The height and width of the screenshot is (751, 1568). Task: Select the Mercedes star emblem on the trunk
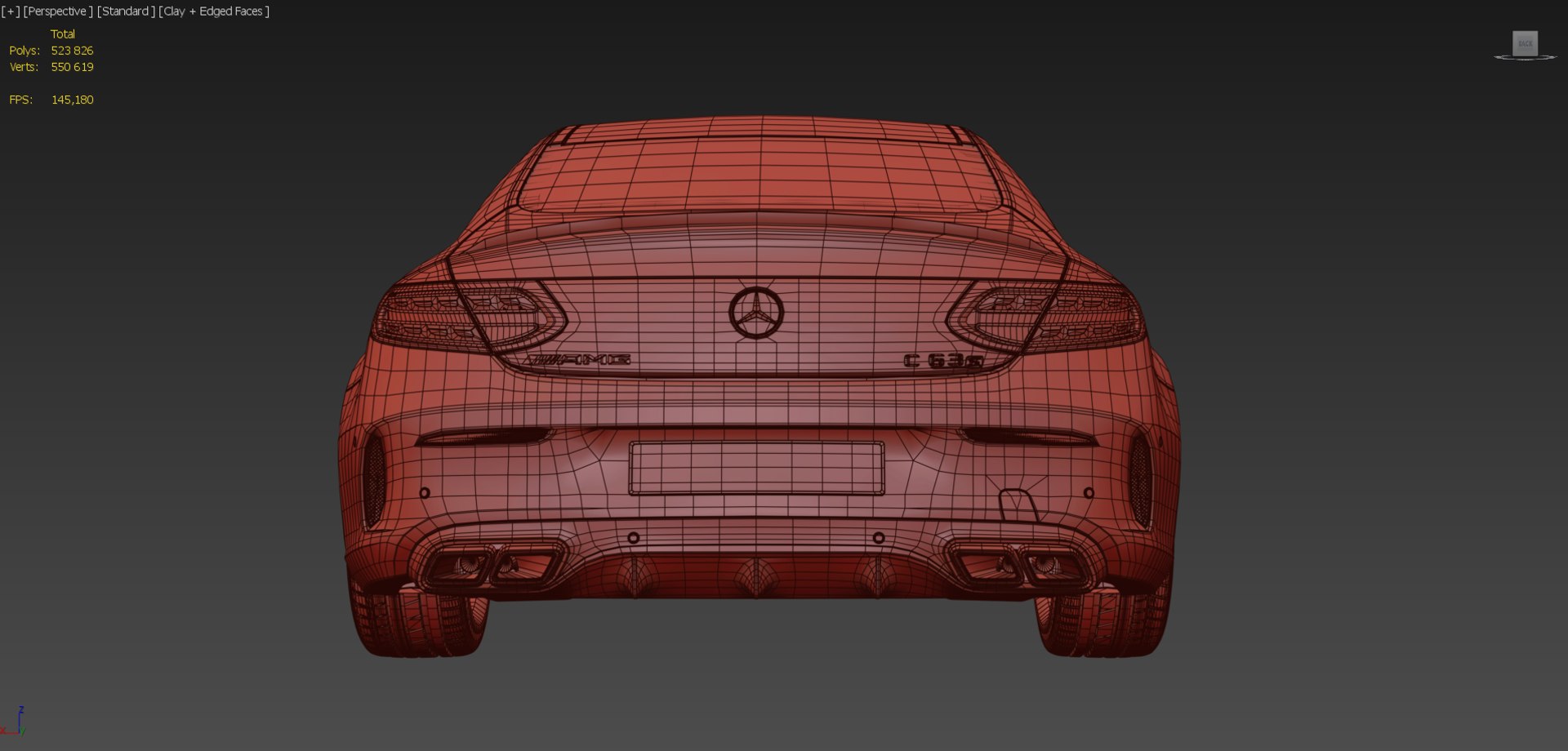point(756,313)
